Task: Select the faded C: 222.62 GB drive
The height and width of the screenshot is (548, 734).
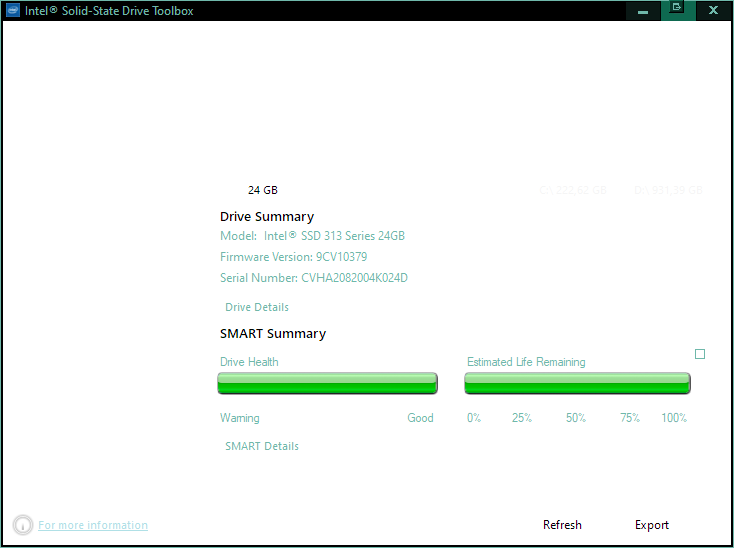Action: tap(573, 190)
